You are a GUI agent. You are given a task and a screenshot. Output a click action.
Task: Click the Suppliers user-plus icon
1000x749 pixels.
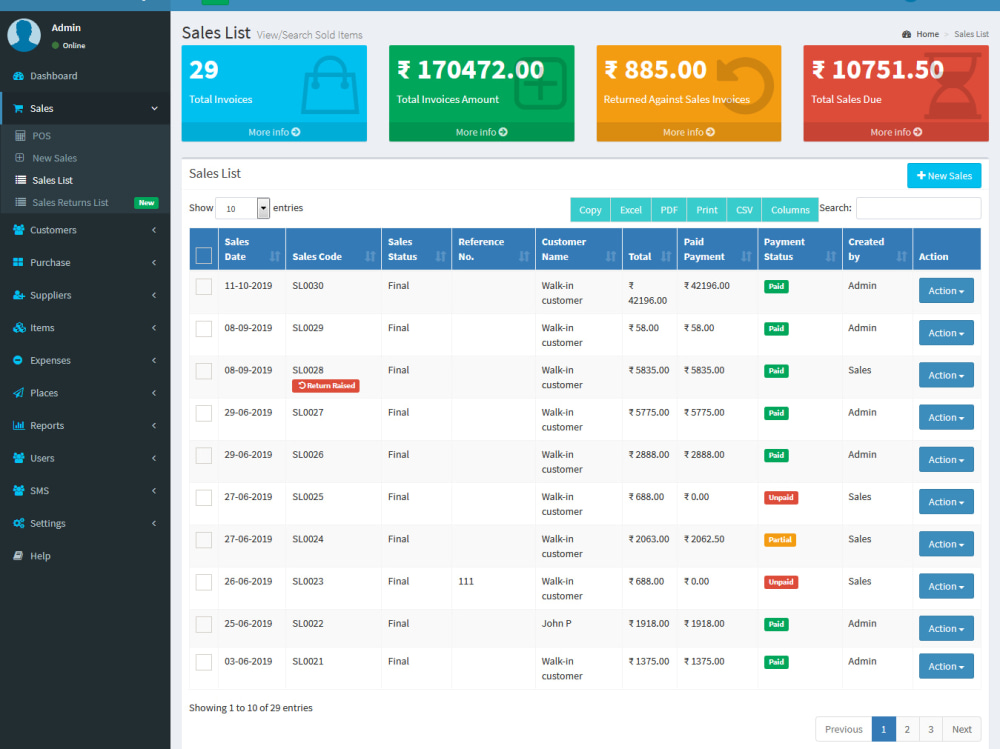[18, 295]
